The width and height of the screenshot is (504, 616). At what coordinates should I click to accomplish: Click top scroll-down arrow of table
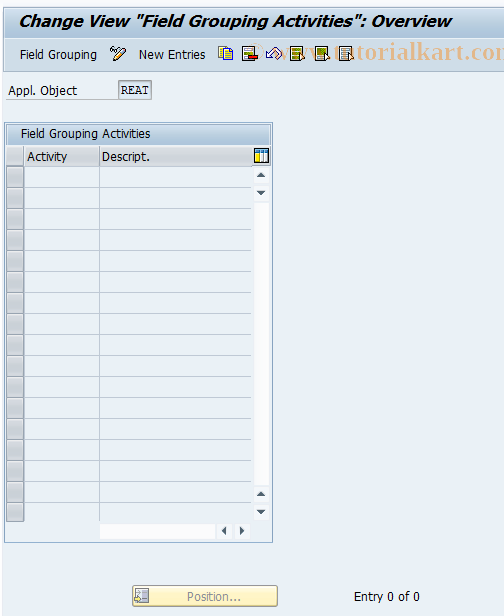(261, 192)
